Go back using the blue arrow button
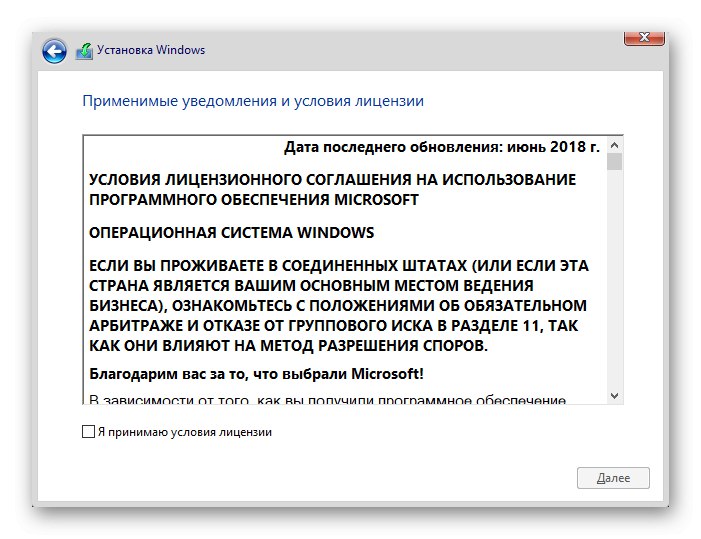Image resolution: width=701 pixels, height=539 pixels. click(54, 51)
